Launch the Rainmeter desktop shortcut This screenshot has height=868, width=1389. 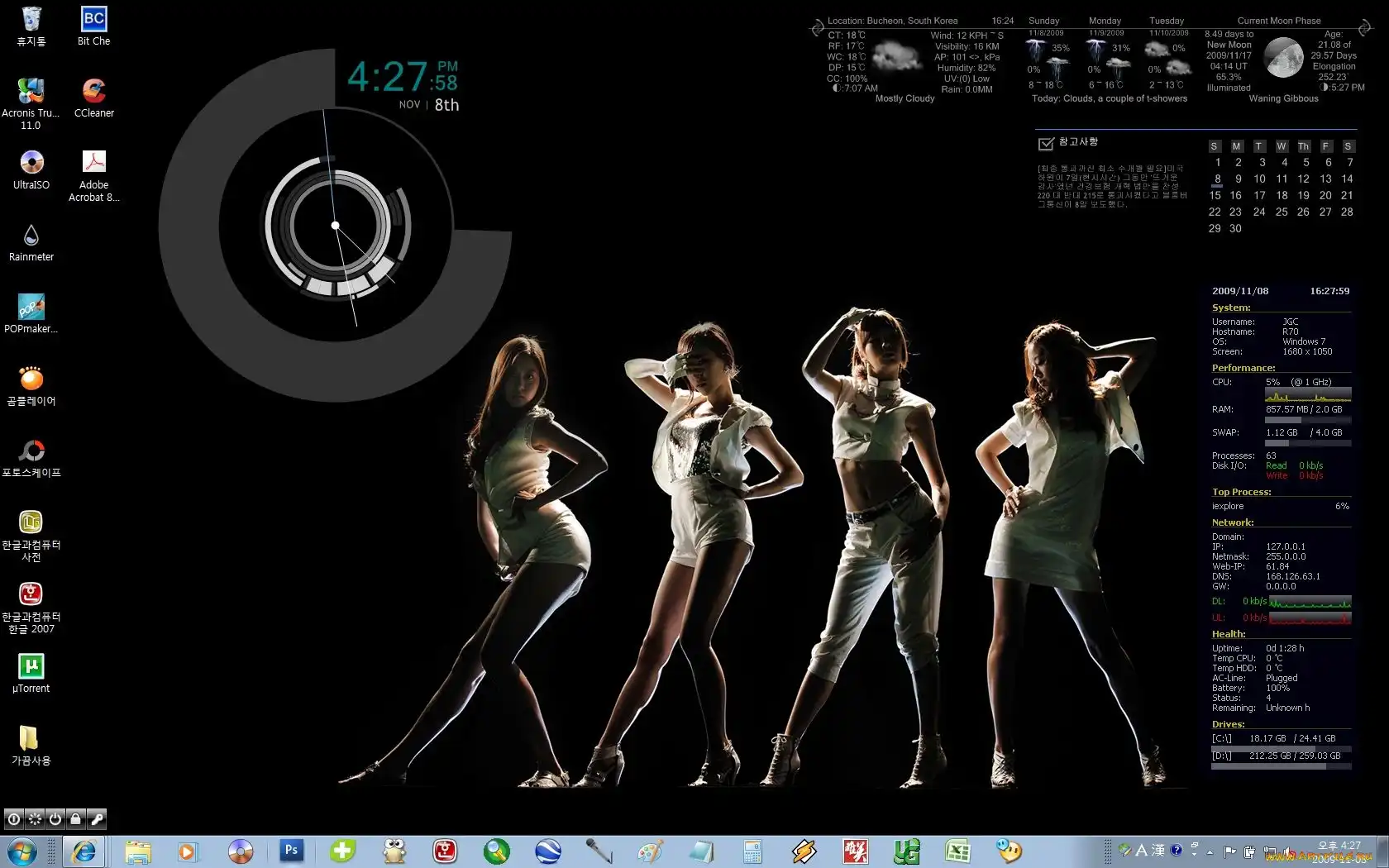tap(31, 236)
